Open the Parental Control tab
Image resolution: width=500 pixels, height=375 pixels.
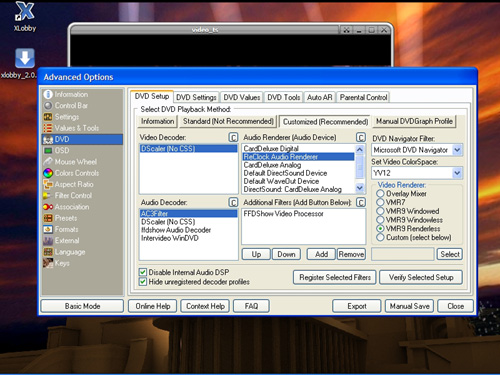(363, 97)
